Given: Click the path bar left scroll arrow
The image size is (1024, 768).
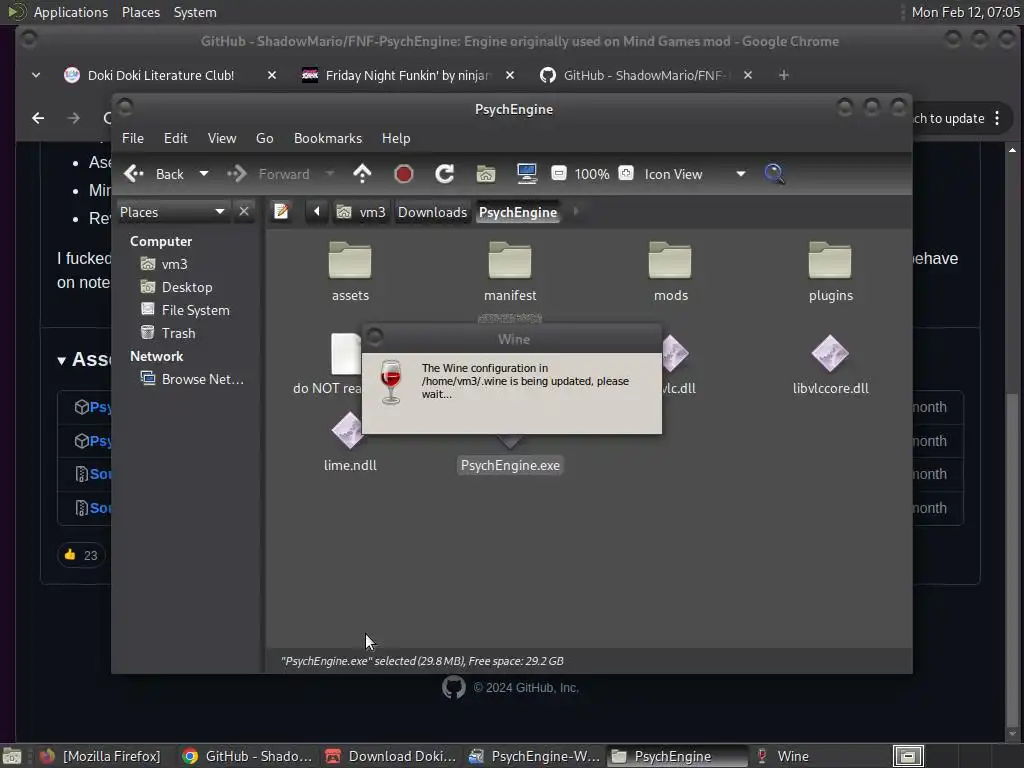Looking at the screenshot, I should click(317, 212).
